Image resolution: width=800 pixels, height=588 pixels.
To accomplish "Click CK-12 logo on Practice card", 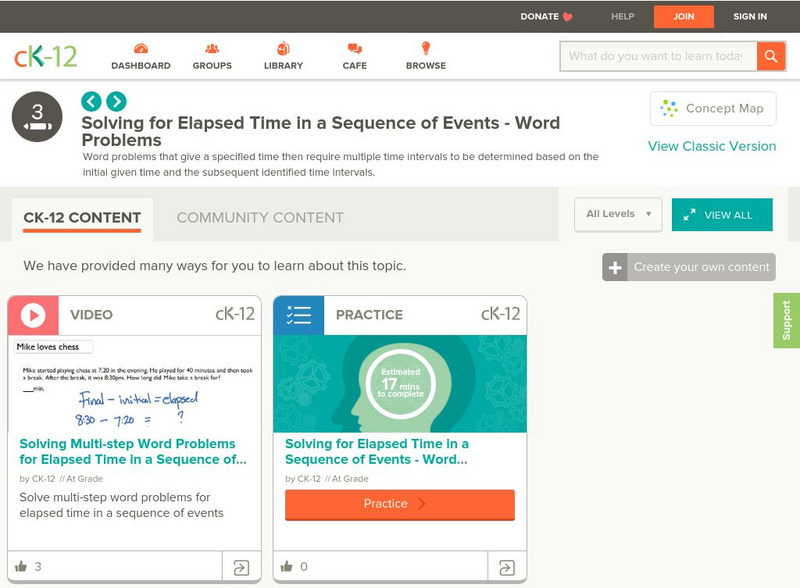I will tap(501, 314).
